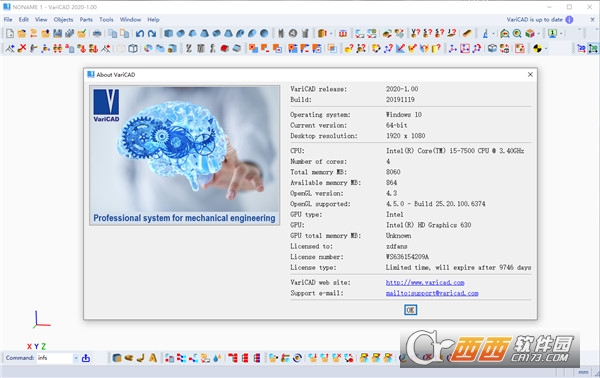Click the volume query 'V?' icon
Image resolution: width=600 pixels, height=378 pixels.
[x=416, y=34]
